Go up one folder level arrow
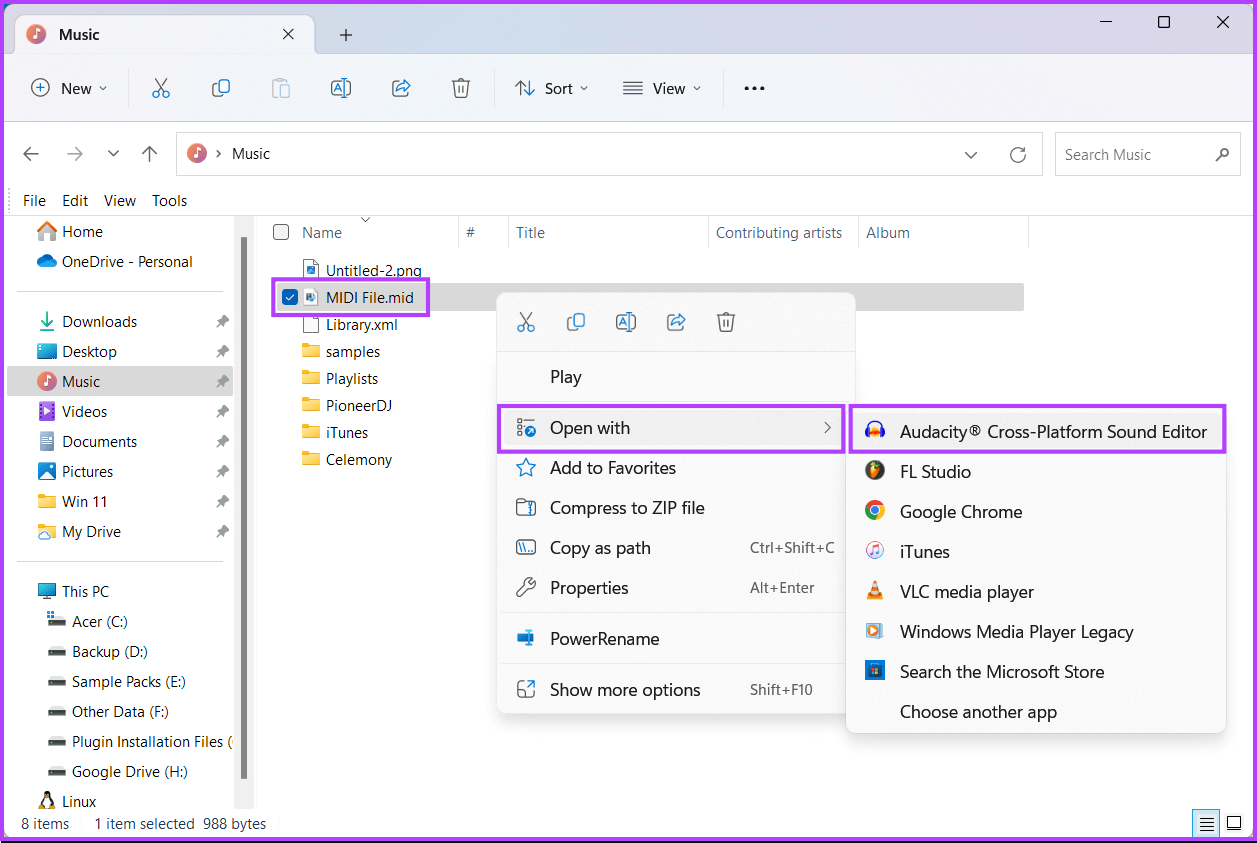1257x843 pixels. 150,154
